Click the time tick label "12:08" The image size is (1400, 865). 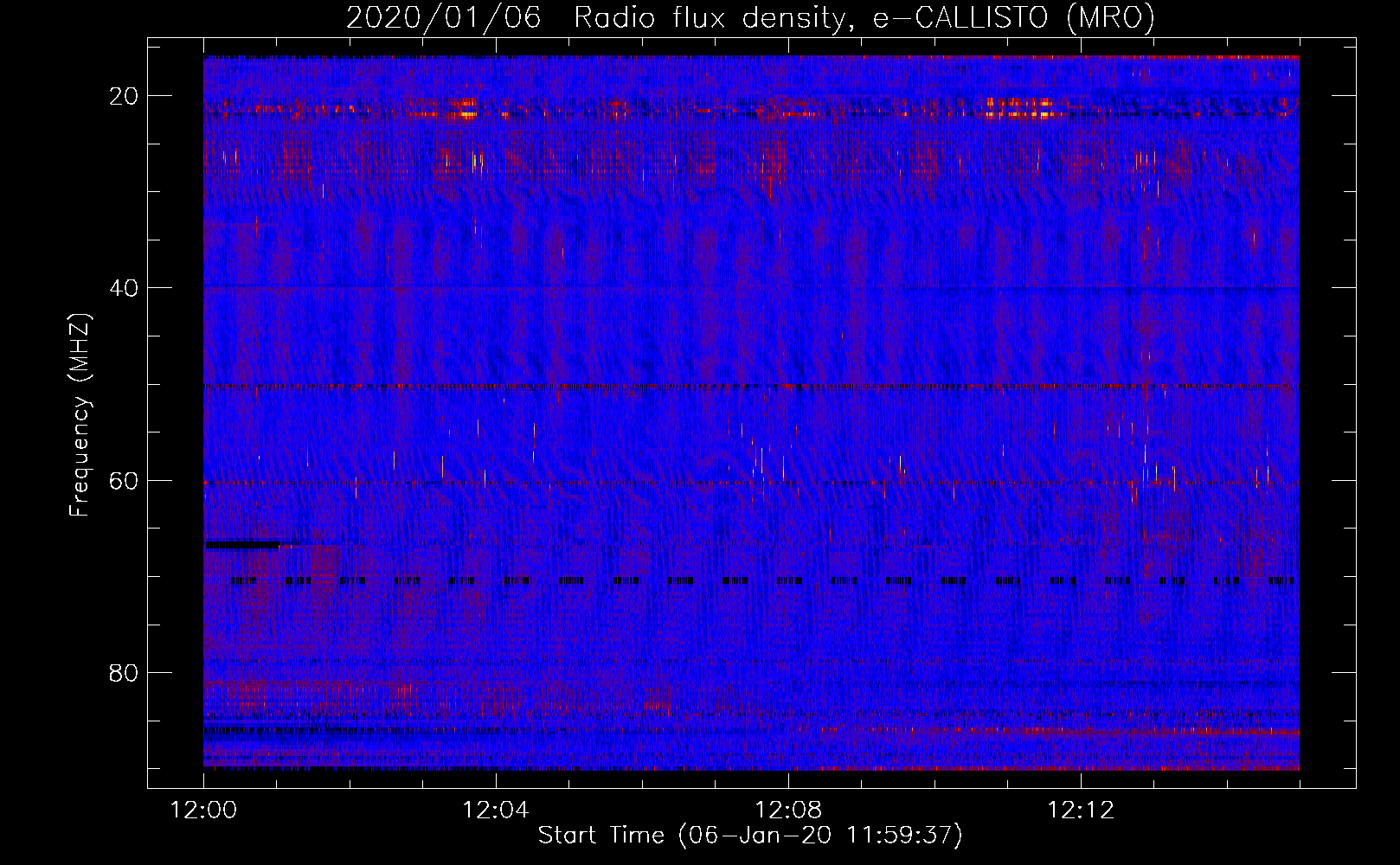coord(788,811)
